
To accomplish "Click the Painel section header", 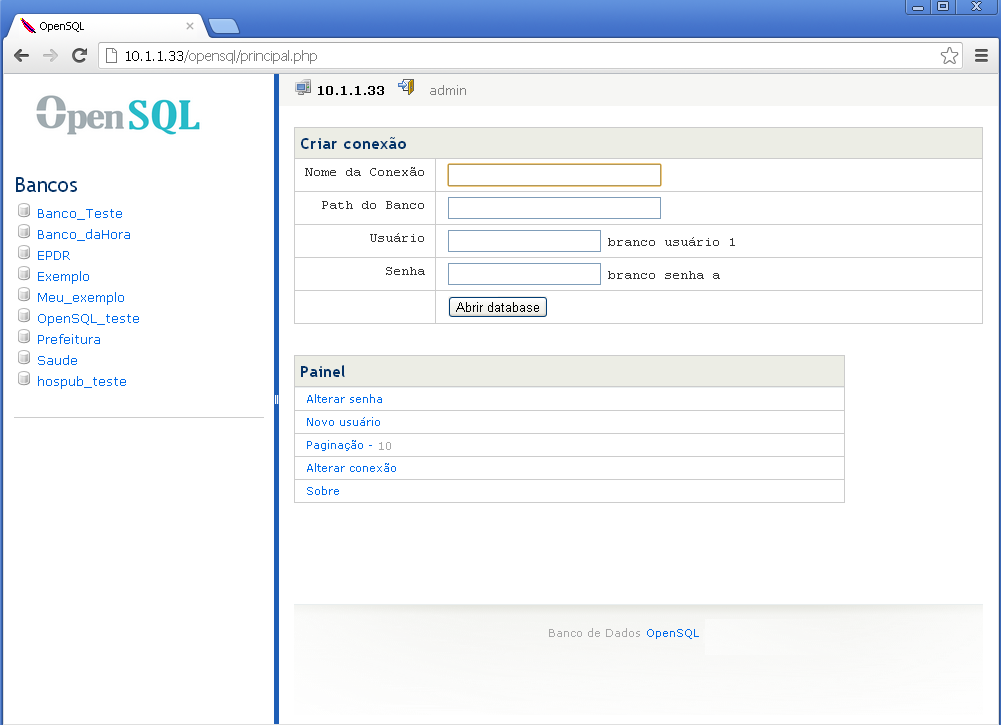I will (x=569, y=371).
